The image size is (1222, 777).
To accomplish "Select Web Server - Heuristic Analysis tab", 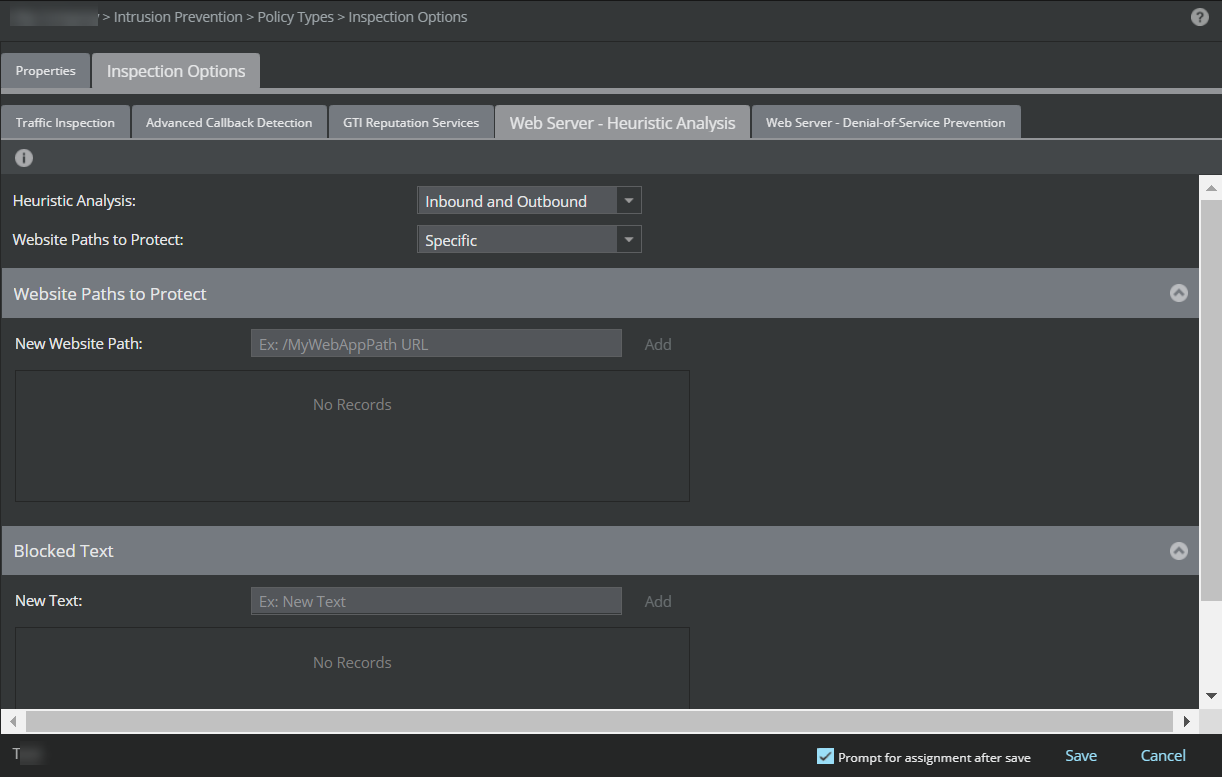I will [x=622, y=122].
